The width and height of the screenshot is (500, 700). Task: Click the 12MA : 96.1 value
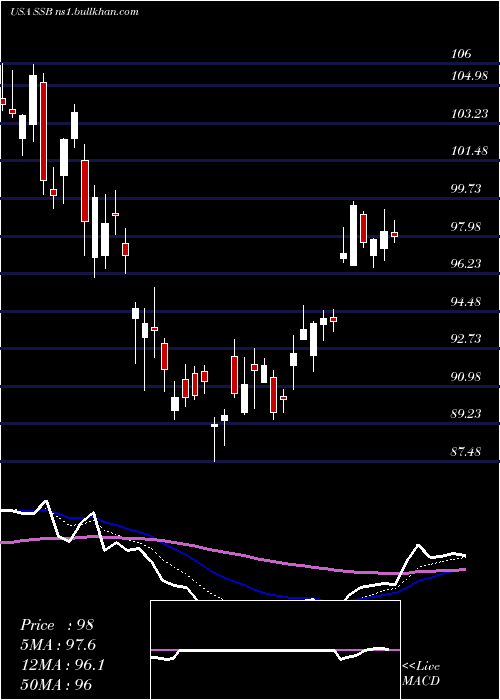pos(62,665)
